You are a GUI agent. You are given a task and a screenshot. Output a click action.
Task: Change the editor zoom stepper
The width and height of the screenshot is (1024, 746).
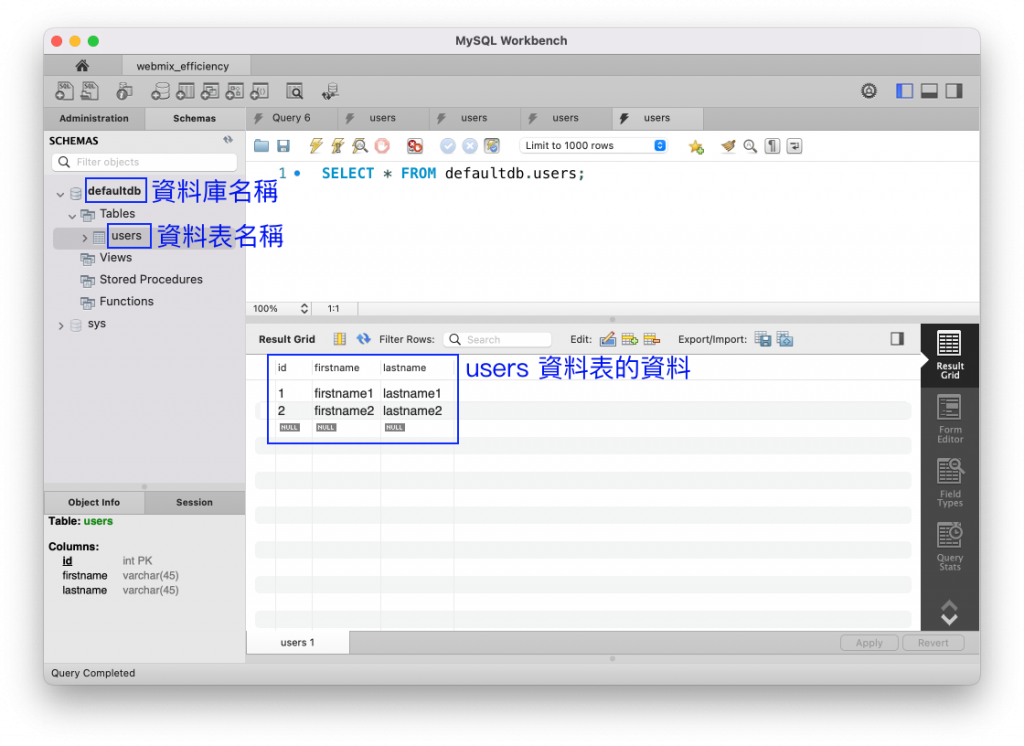tap(304, 308)
